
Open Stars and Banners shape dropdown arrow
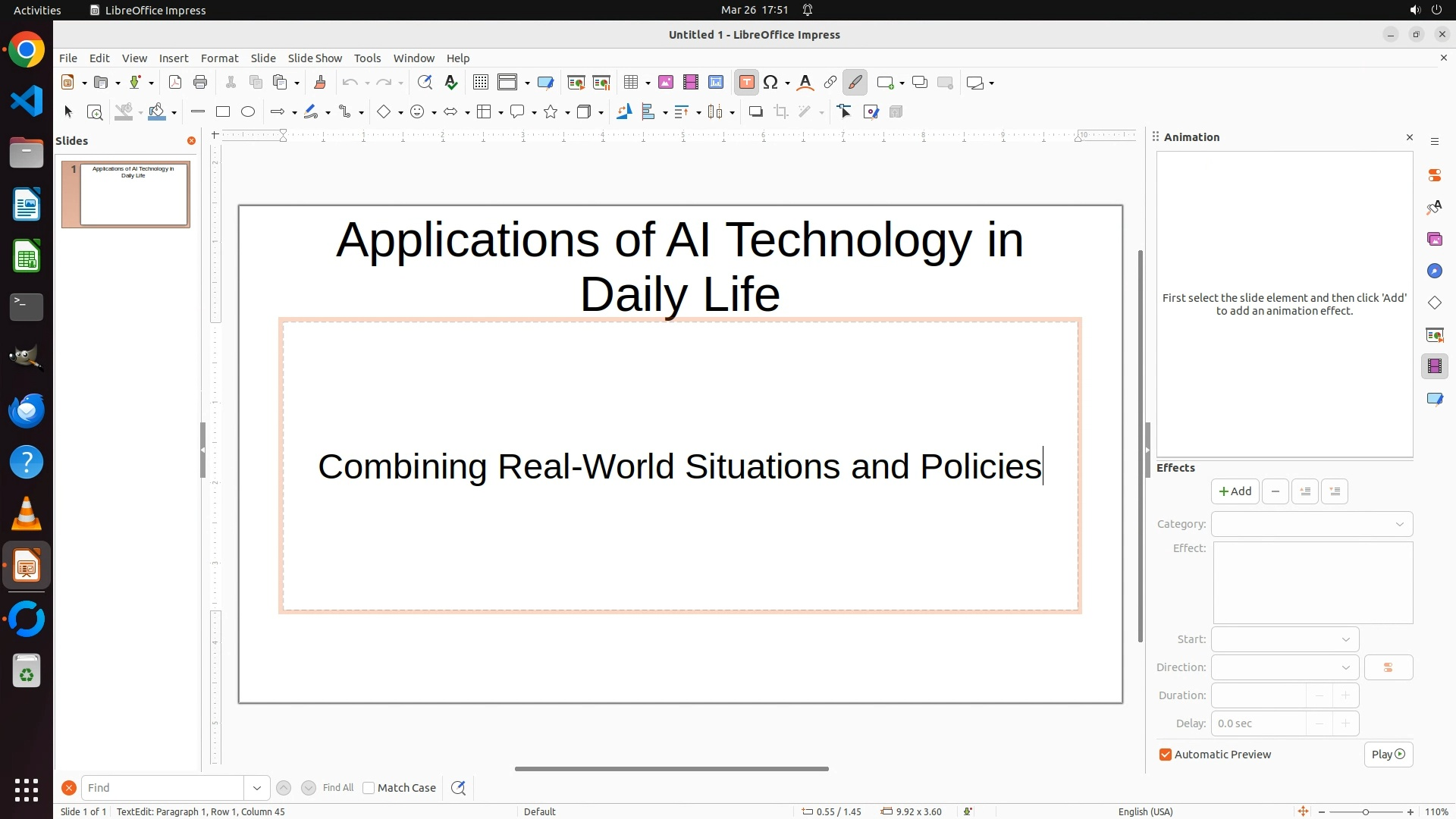(x=567, y=113)
